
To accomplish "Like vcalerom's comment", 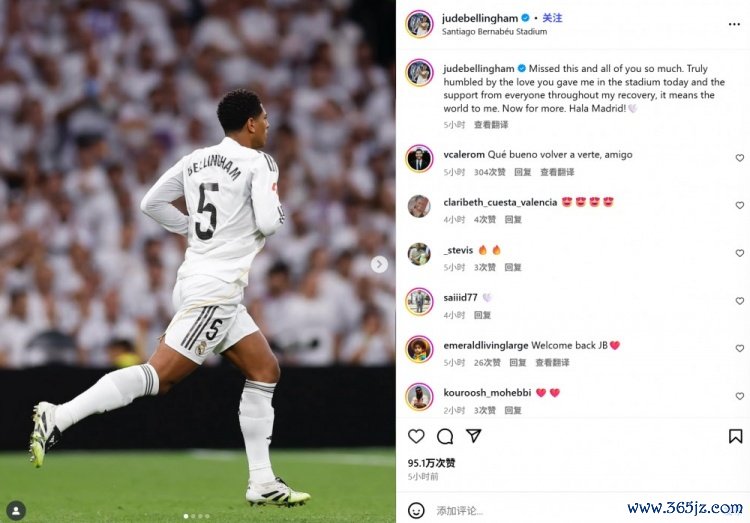I will click(739, 158).
